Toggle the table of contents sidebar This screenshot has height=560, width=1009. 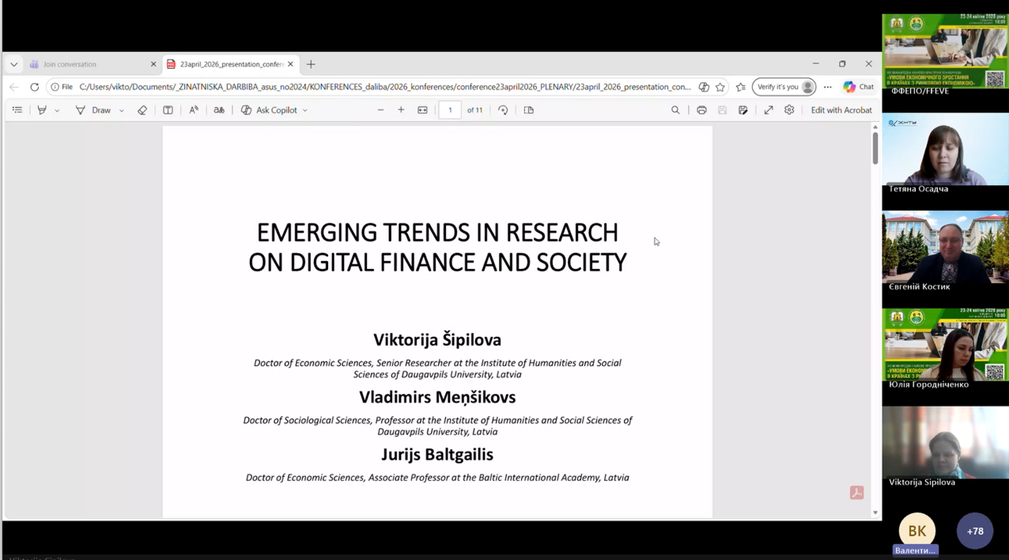pyautogui.click(x=17, y=110)
